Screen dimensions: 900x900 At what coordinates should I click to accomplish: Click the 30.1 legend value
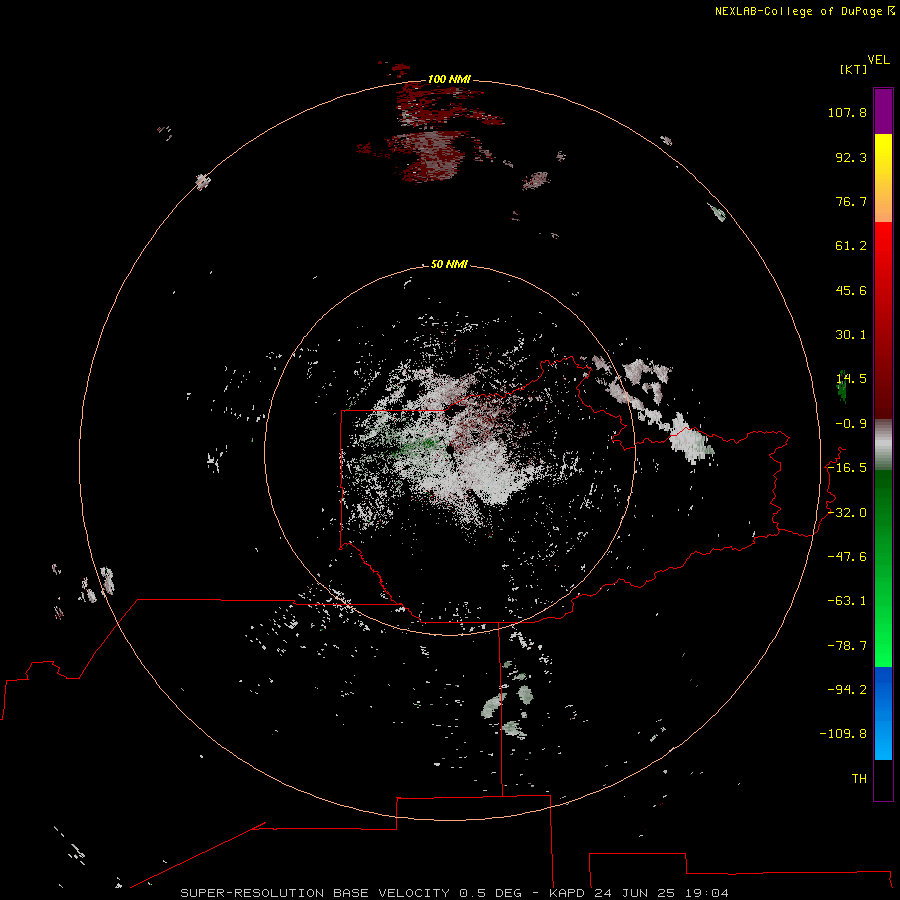(851, 335)
